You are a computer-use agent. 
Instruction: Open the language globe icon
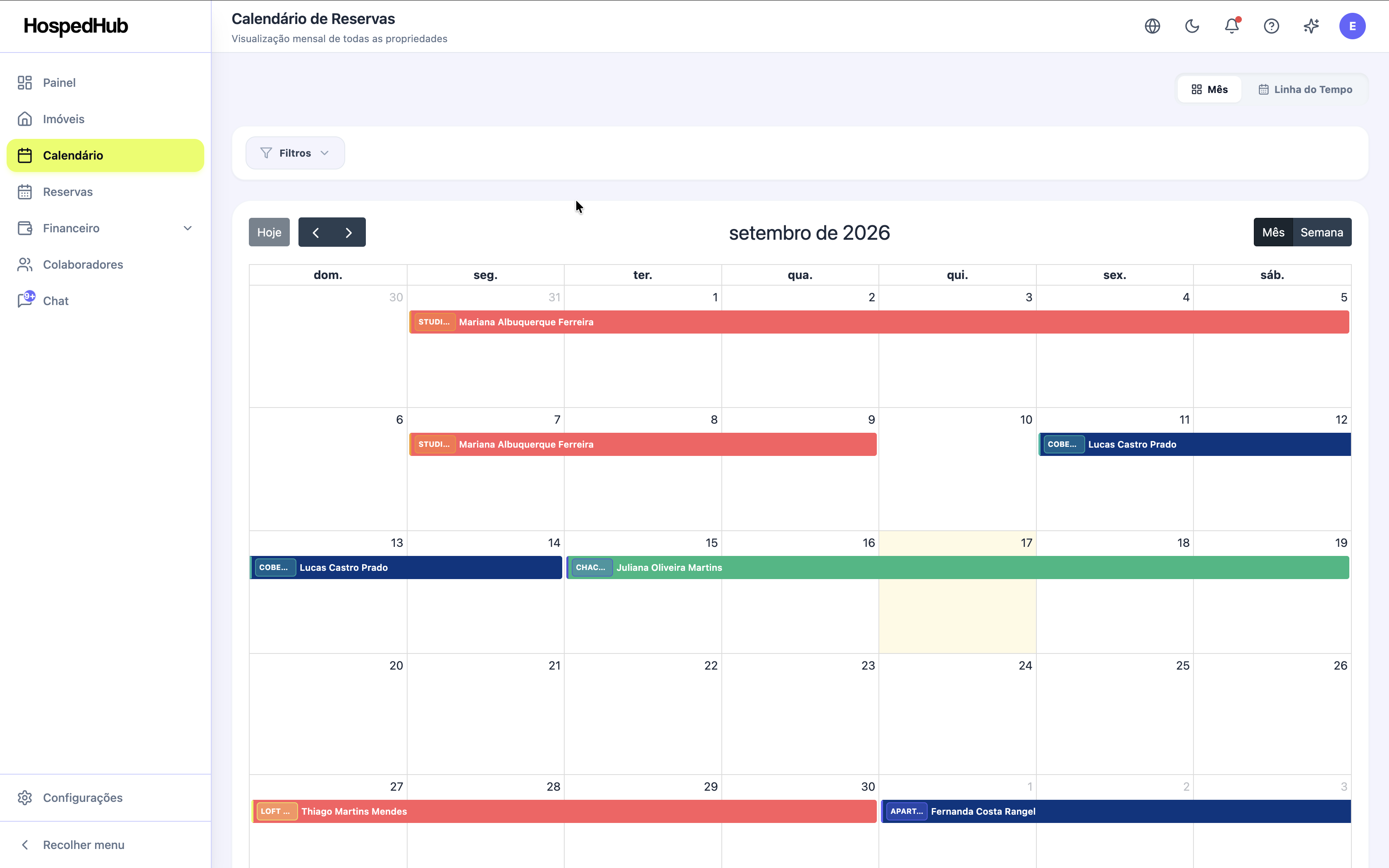[1152, 26]
